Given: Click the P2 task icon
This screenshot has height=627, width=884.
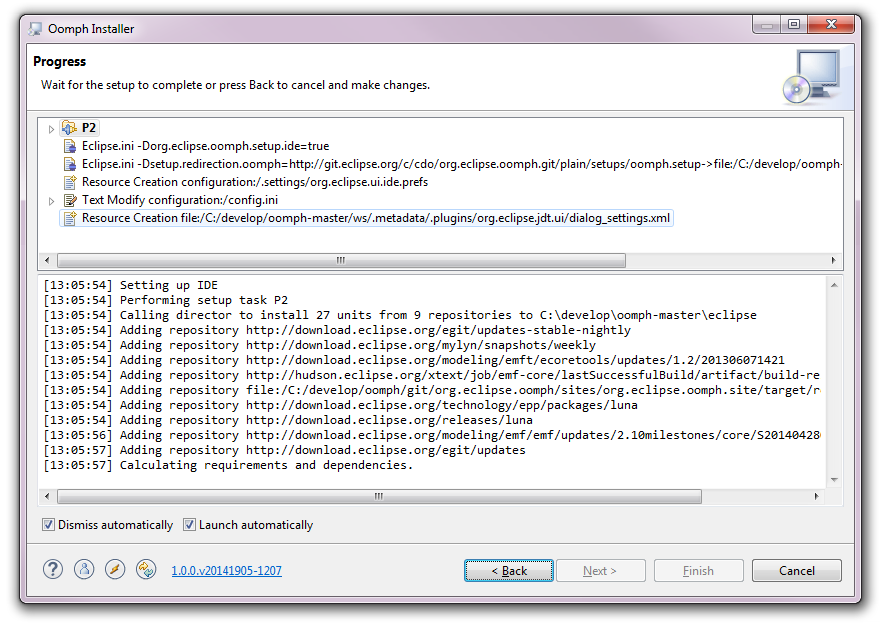Looking at the screenshot, I should (x=69, y=128).
